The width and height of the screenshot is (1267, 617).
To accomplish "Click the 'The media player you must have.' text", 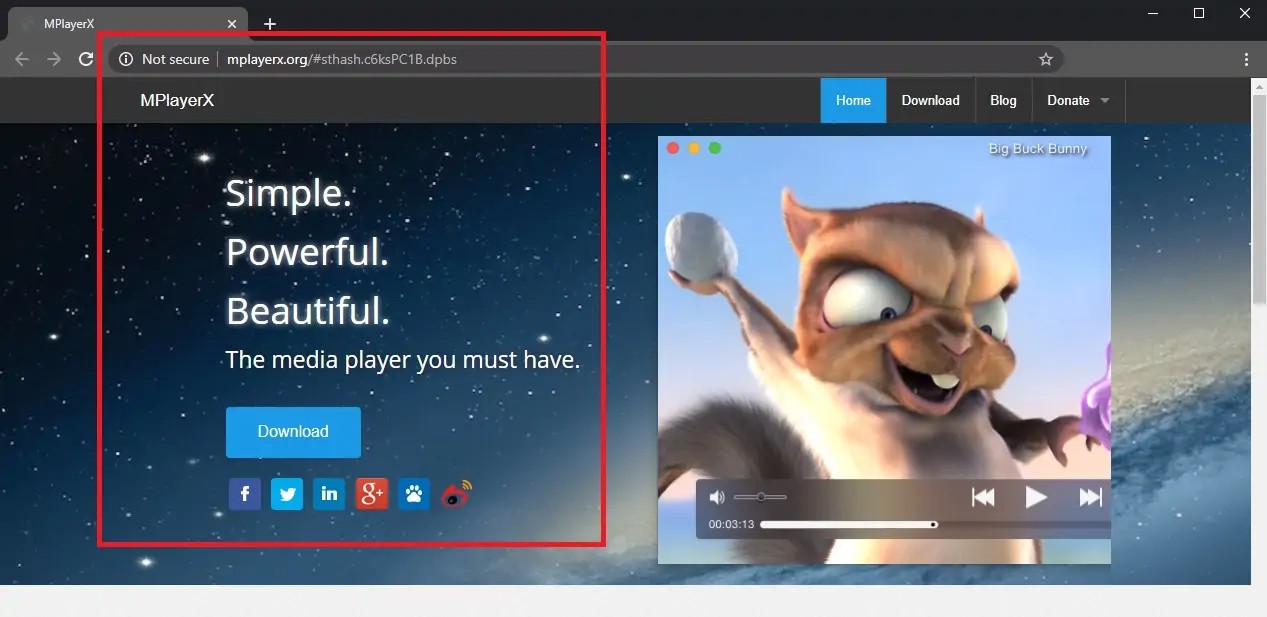I will pos(403,359).
